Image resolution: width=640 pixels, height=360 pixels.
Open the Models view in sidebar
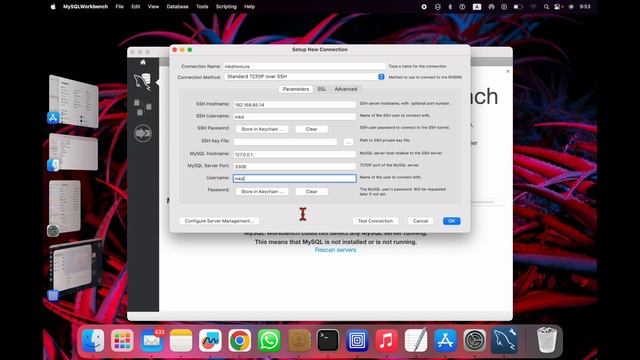point(143,107)
